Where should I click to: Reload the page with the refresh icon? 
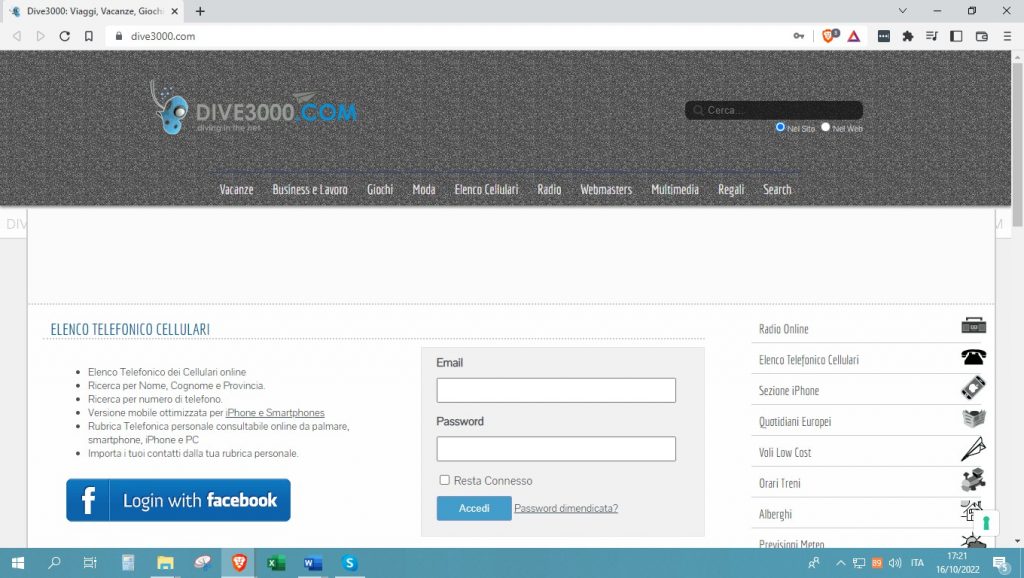pyautogui.click(x=65, y=36)
